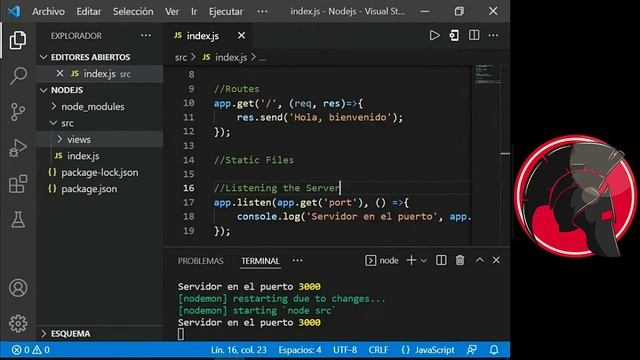Screen dimensions: 640x360
Task: Click the open changes icon in editor toolbar
Action: point(454,36)
